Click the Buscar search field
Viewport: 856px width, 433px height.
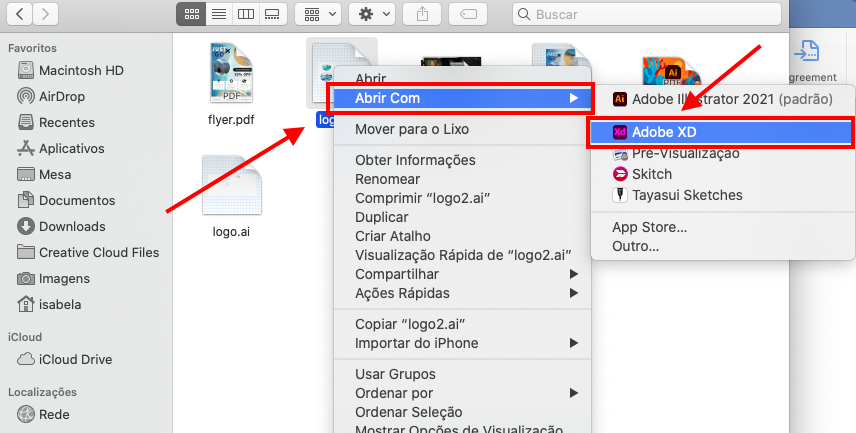647,14
